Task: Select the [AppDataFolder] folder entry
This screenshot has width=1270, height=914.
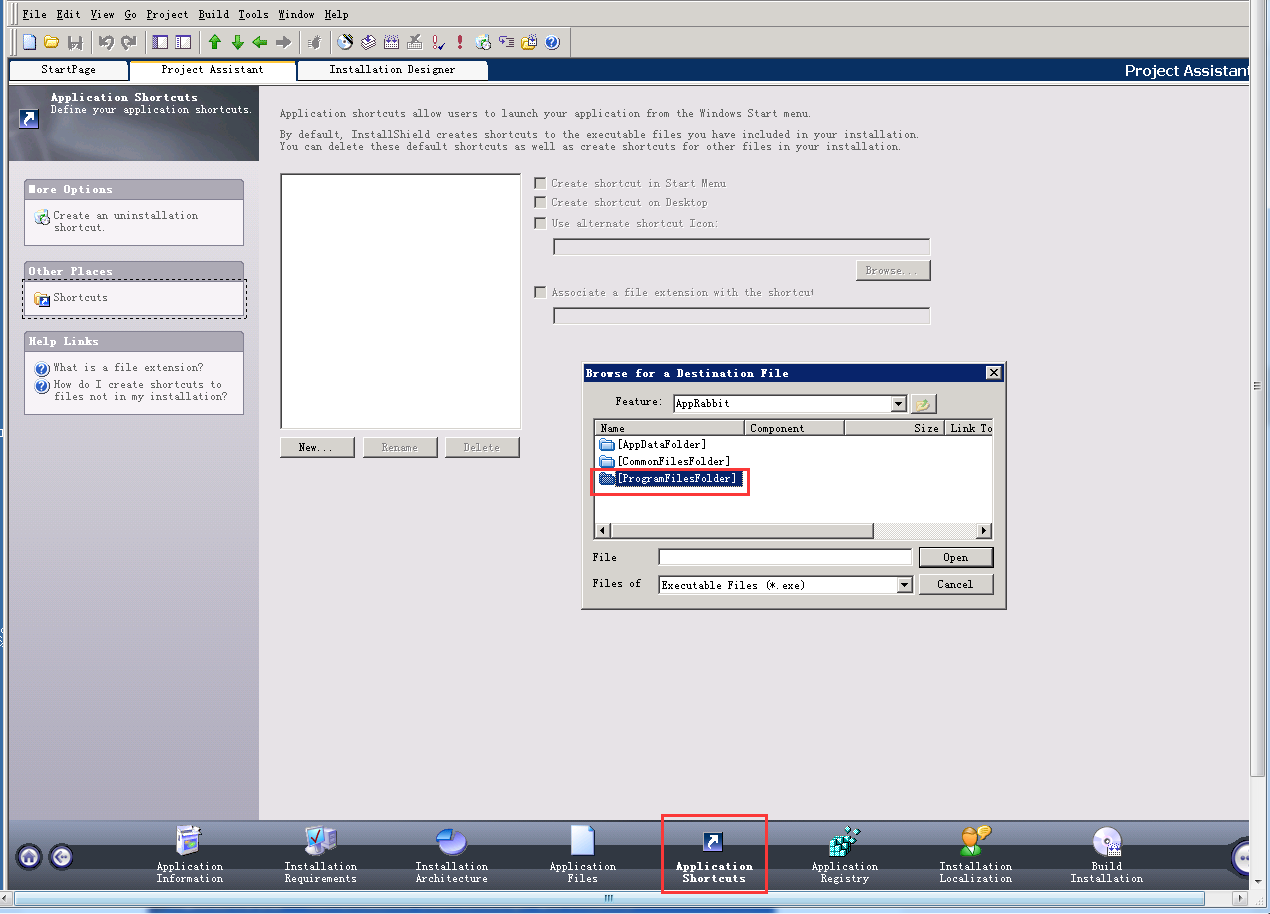Action: coord(661,444)
